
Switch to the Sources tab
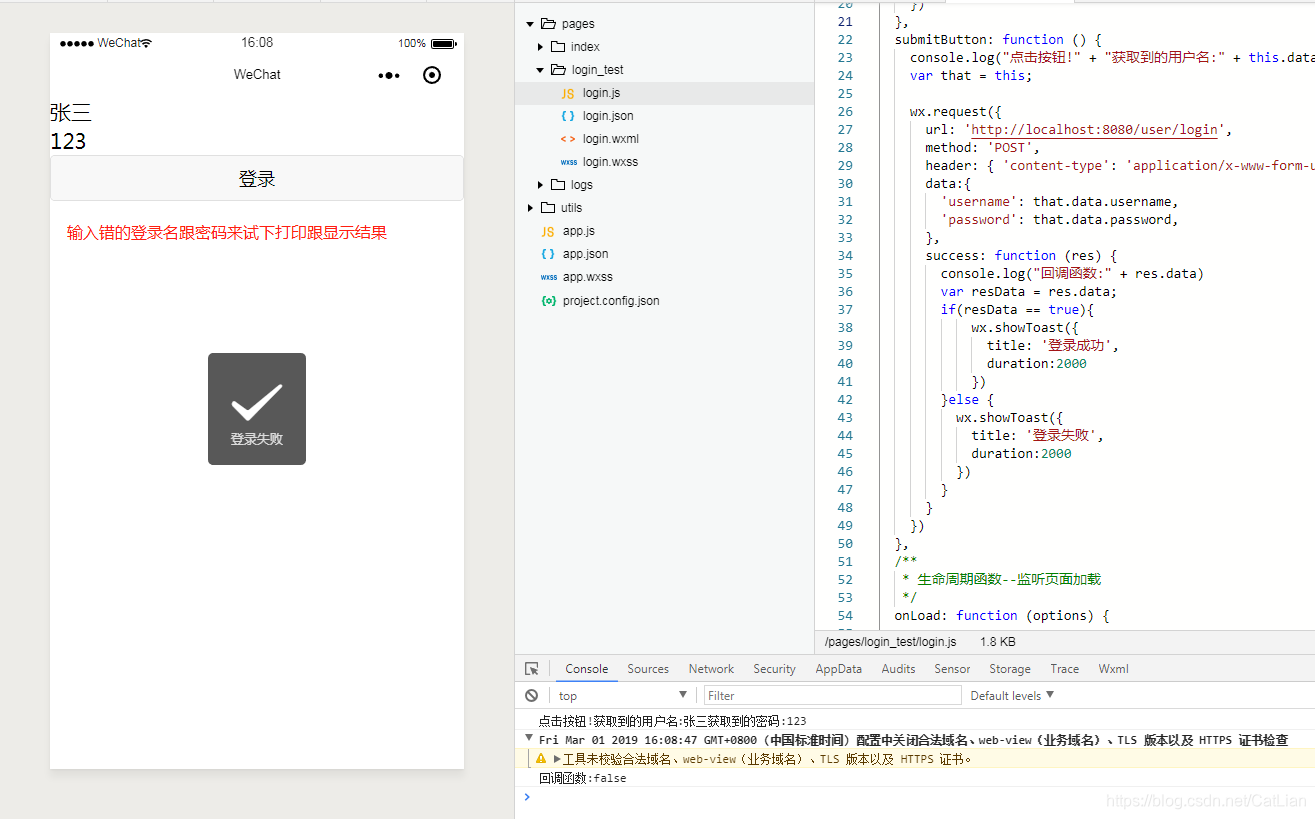tap(648, 669)
